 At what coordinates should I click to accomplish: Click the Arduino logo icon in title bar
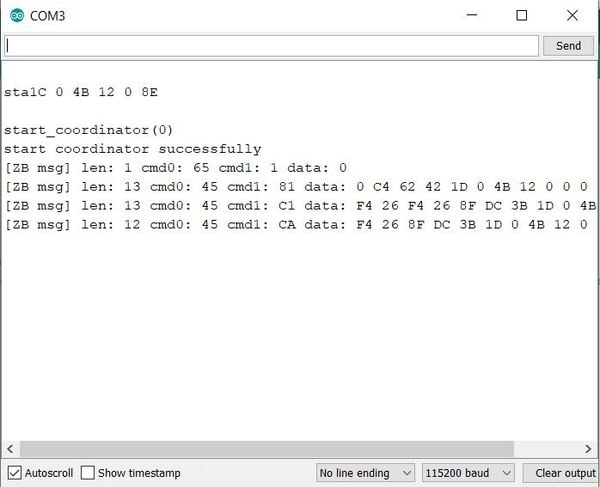(17, 16)
